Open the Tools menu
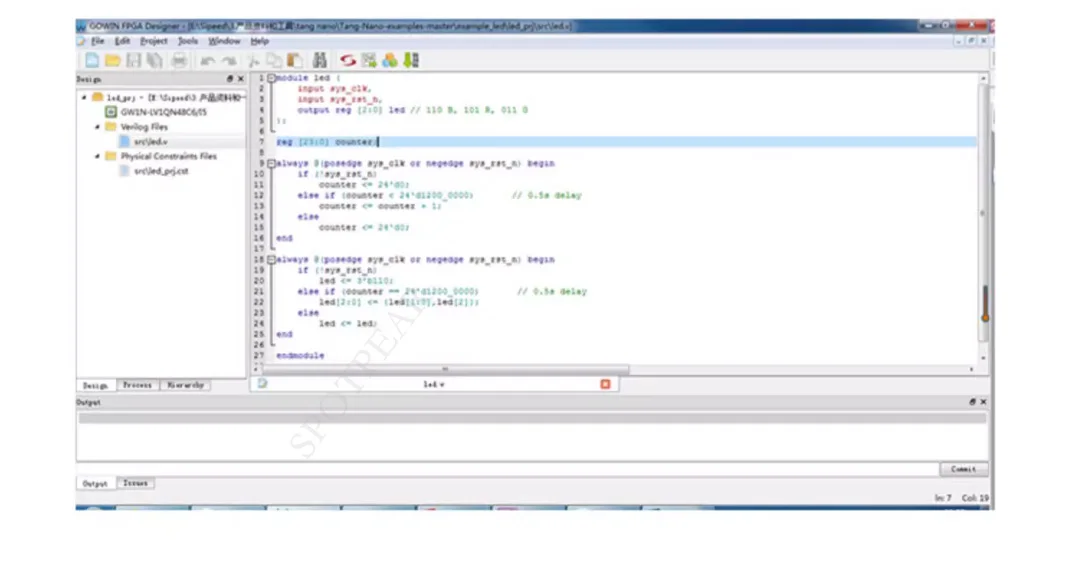The image size is (1068, 565). coord(188,41)
